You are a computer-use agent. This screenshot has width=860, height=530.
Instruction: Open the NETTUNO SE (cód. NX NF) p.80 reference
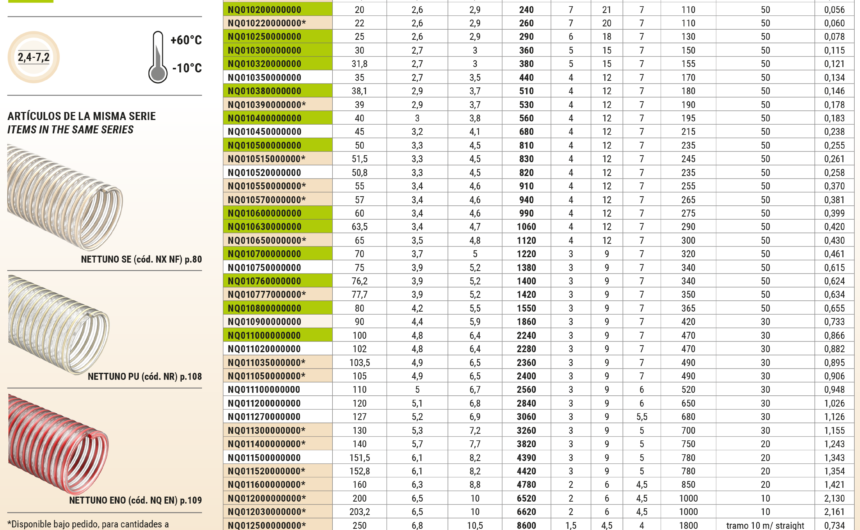tap(142, 260)
